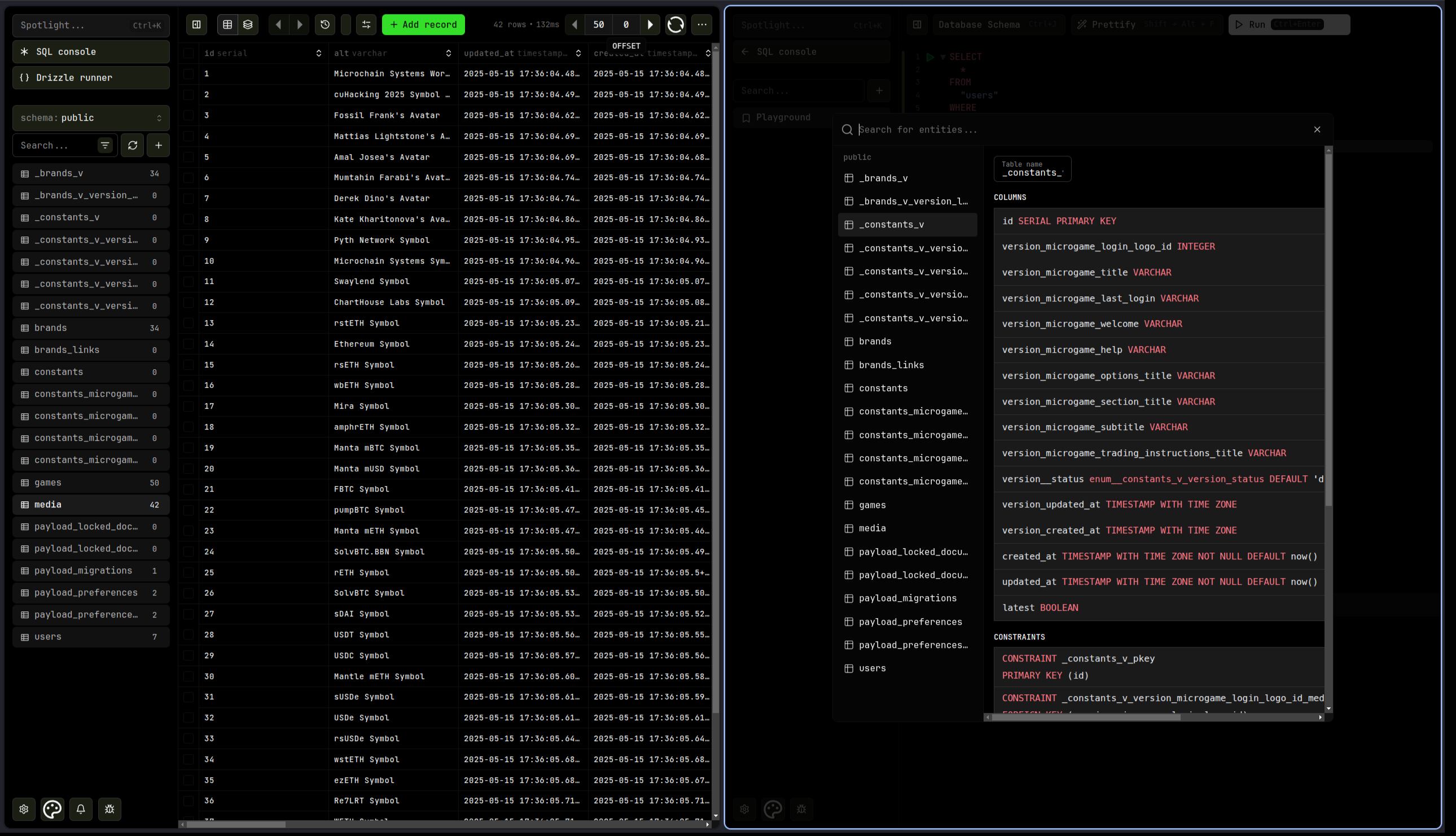Click the history clock icon in toolbar
This screenshot has width=1456, height=836.
(325, 25)
